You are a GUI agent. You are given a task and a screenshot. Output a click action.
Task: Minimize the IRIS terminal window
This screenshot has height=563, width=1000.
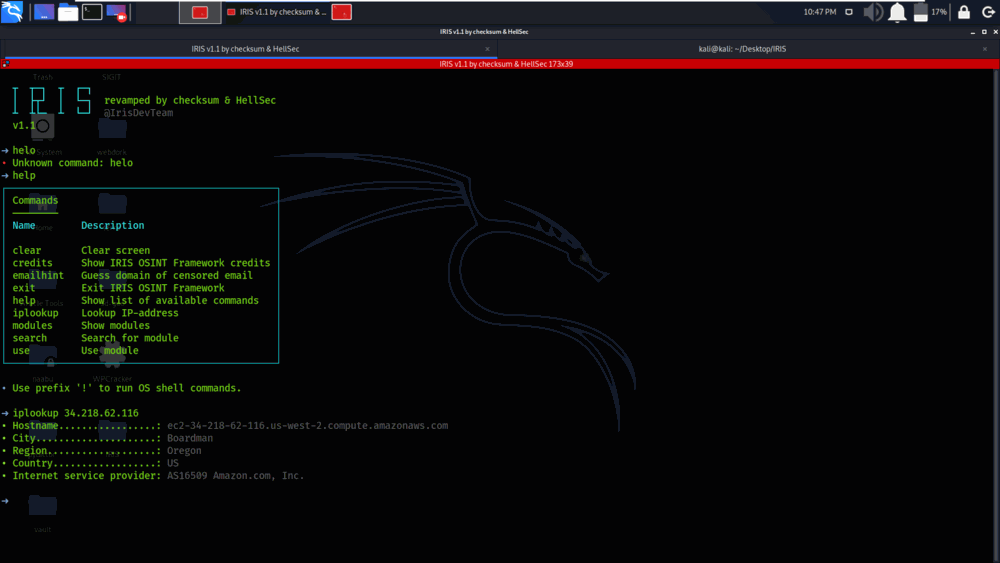973,32
